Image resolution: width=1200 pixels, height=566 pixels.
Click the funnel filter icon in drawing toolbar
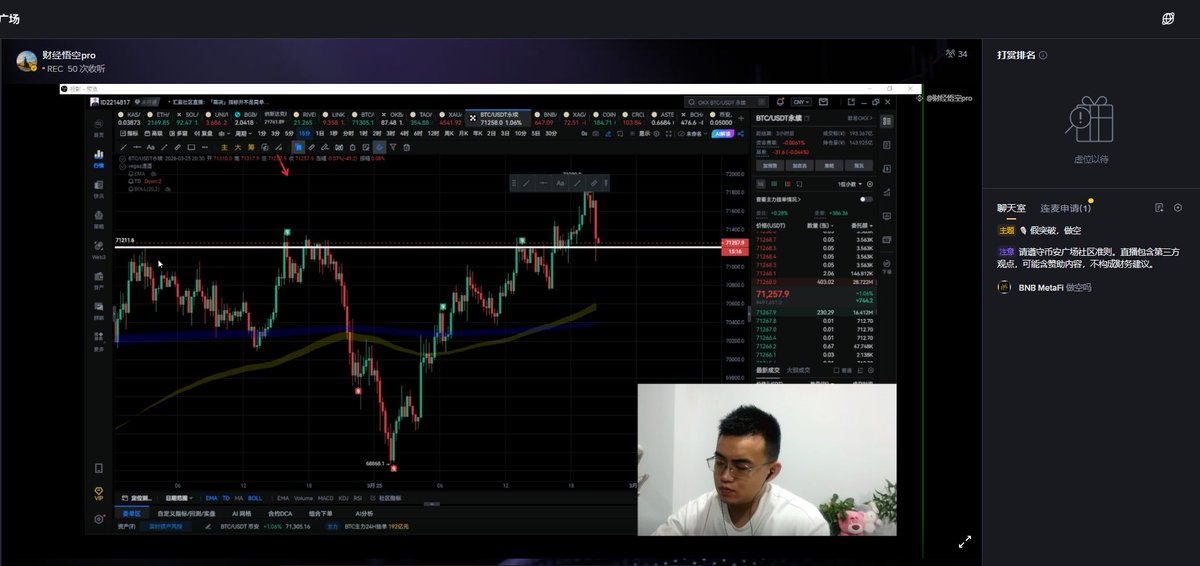pyautogui.click(x=393, y=147)
